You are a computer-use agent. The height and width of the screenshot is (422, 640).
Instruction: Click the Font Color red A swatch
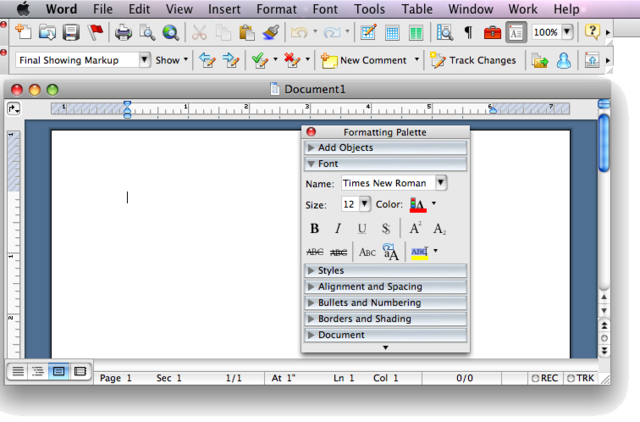(418, 204)
